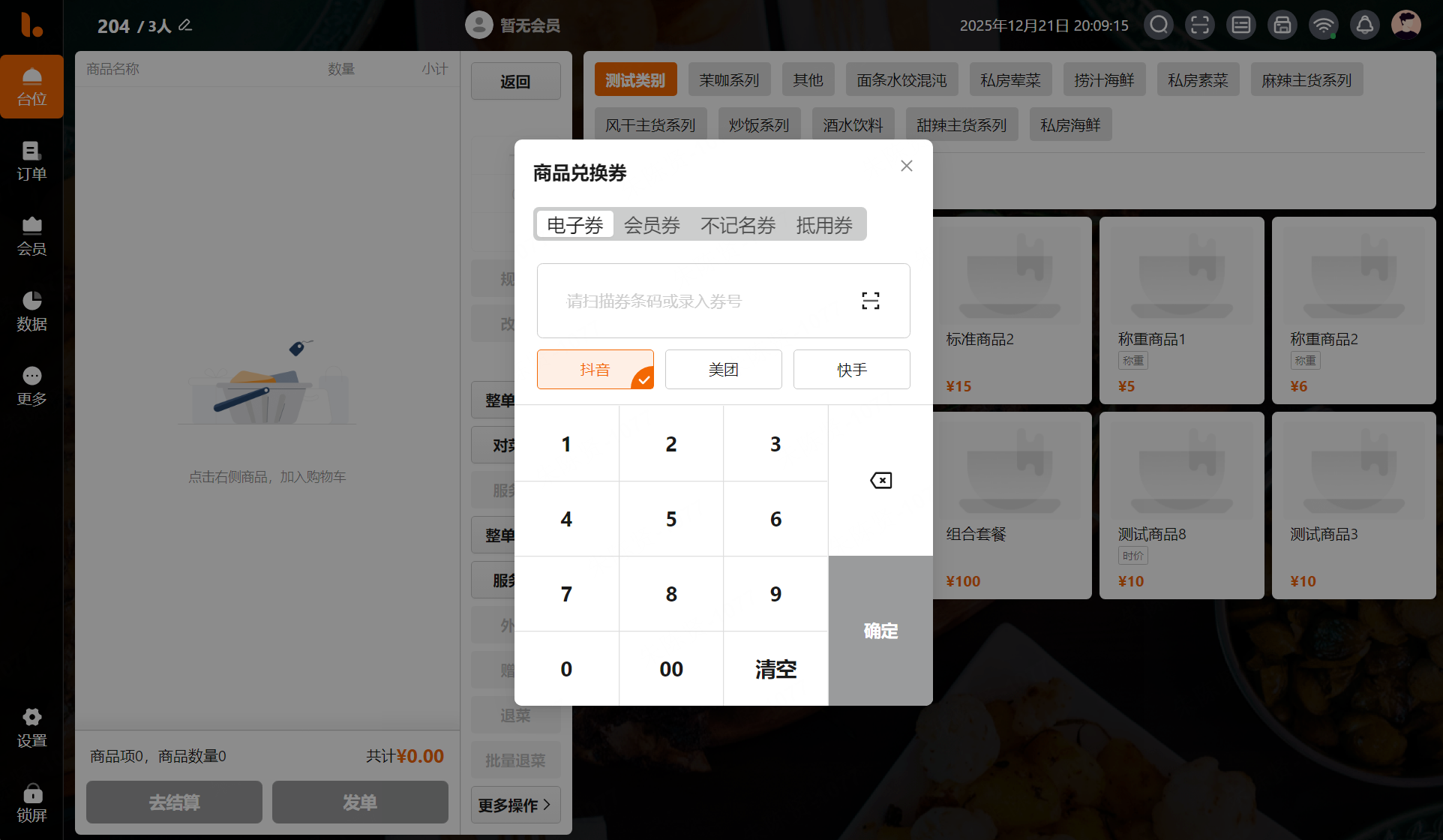Click the notification bell icon
Image resolution: width=1443 pixels, height=840 pixels.
pos(1365,25)
